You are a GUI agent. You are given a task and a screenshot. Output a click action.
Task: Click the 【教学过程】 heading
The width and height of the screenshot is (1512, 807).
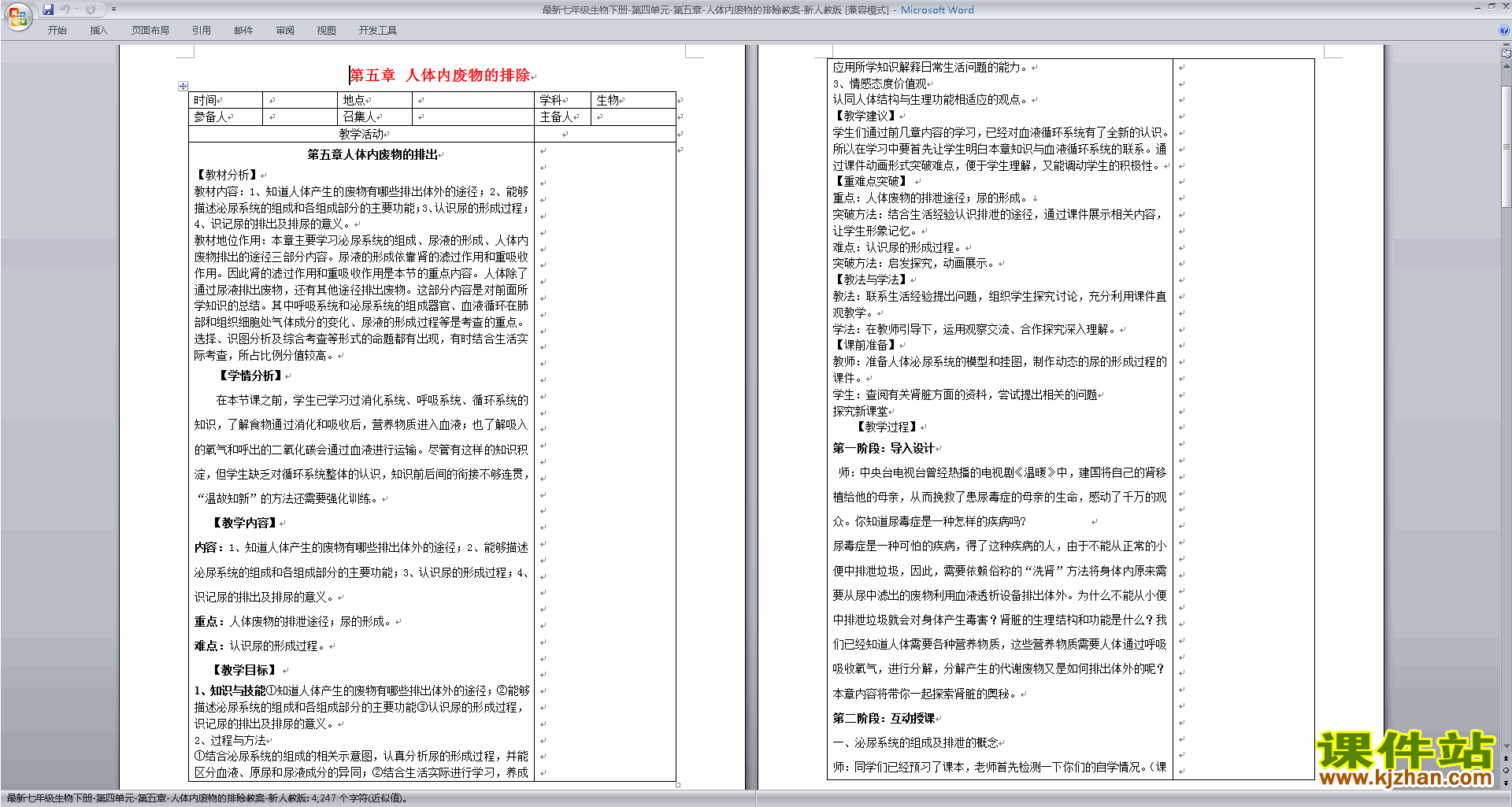(888, 427)
